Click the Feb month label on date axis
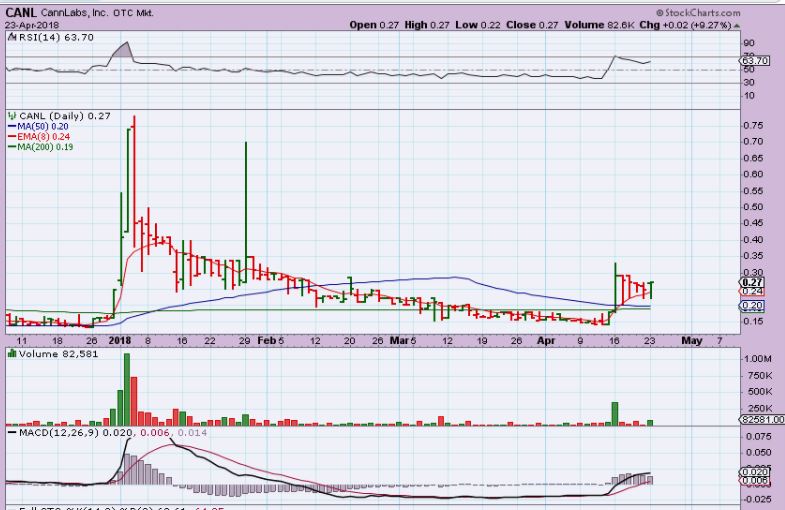The height and width of the screenshot is (510, 785). (266, 341)
